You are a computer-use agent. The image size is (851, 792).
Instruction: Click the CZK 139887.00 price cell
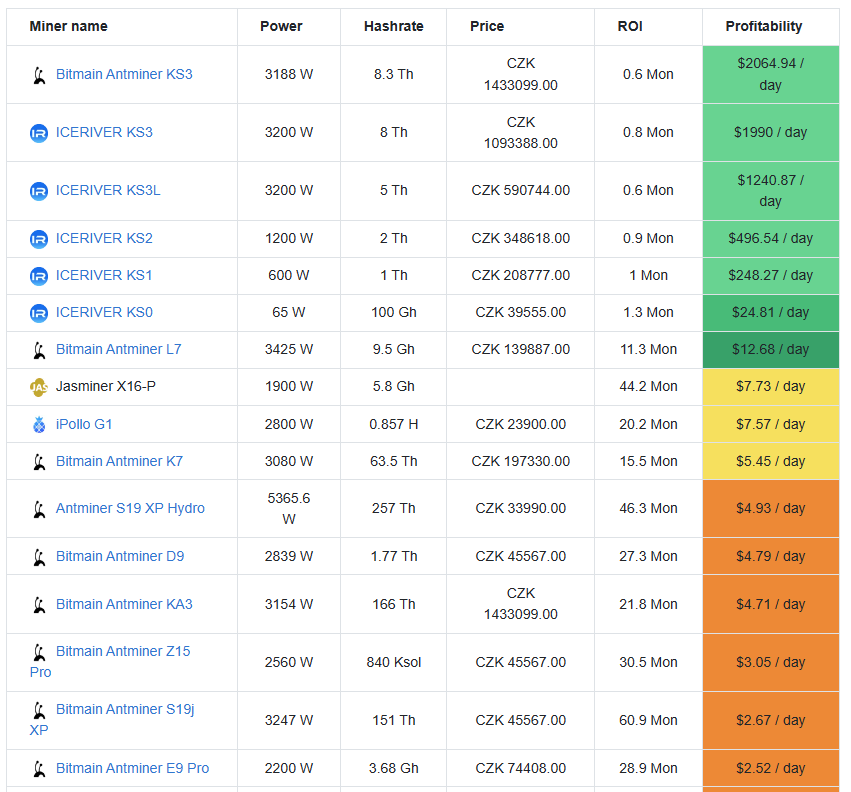click(x=521, y=350)
